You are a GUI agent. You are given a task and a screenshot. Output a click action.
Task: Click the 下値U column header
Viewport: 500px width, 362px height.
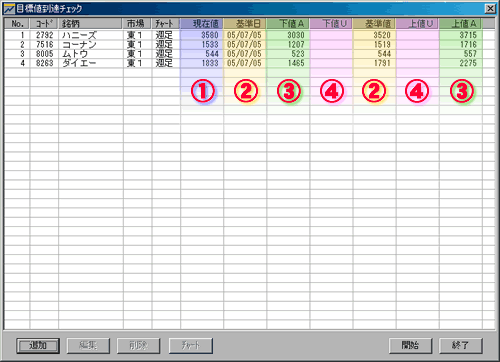coord(331,24)
